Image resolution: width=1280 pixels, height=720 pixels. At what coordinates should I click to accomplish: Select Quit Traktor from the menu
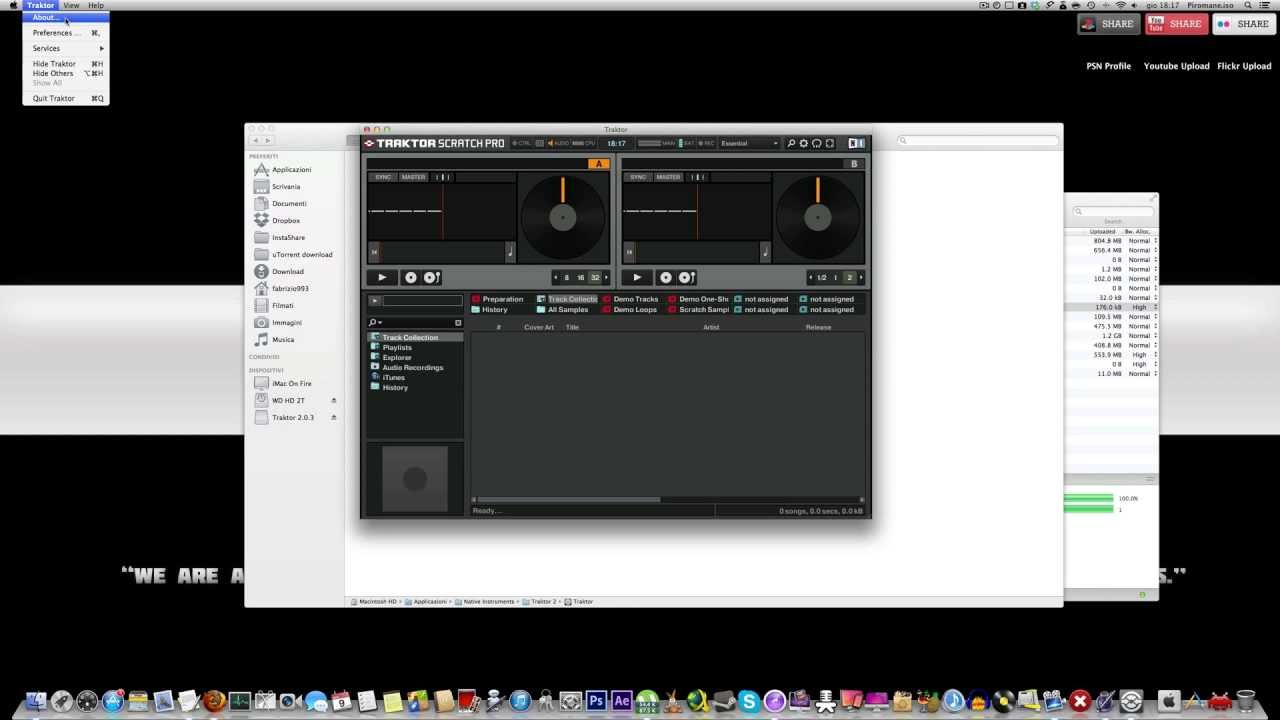point(66,98)
